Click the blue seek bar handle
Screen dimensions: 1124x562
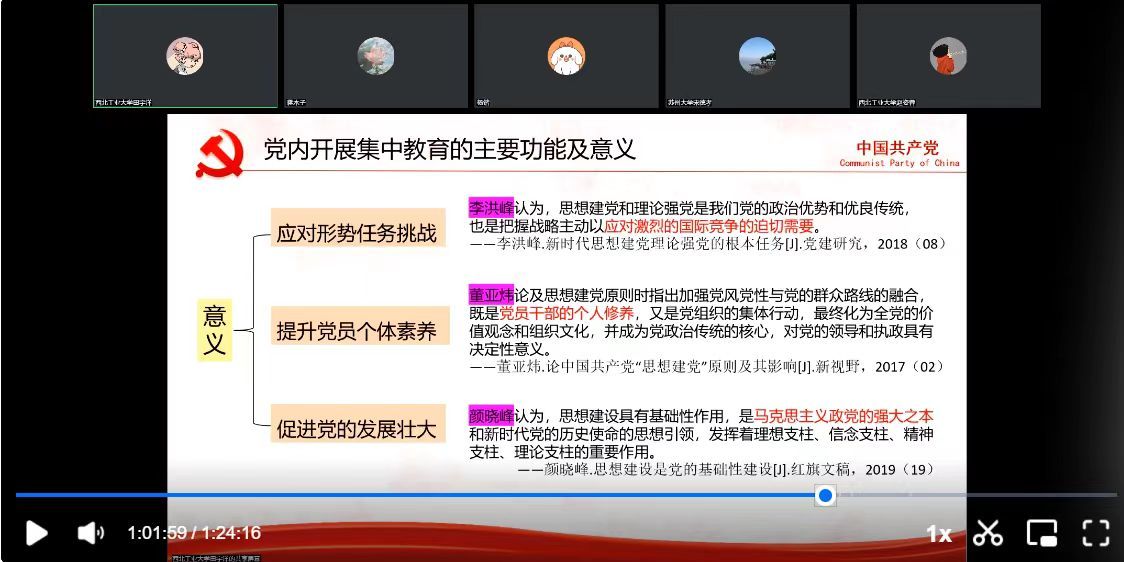coord(825,495)
